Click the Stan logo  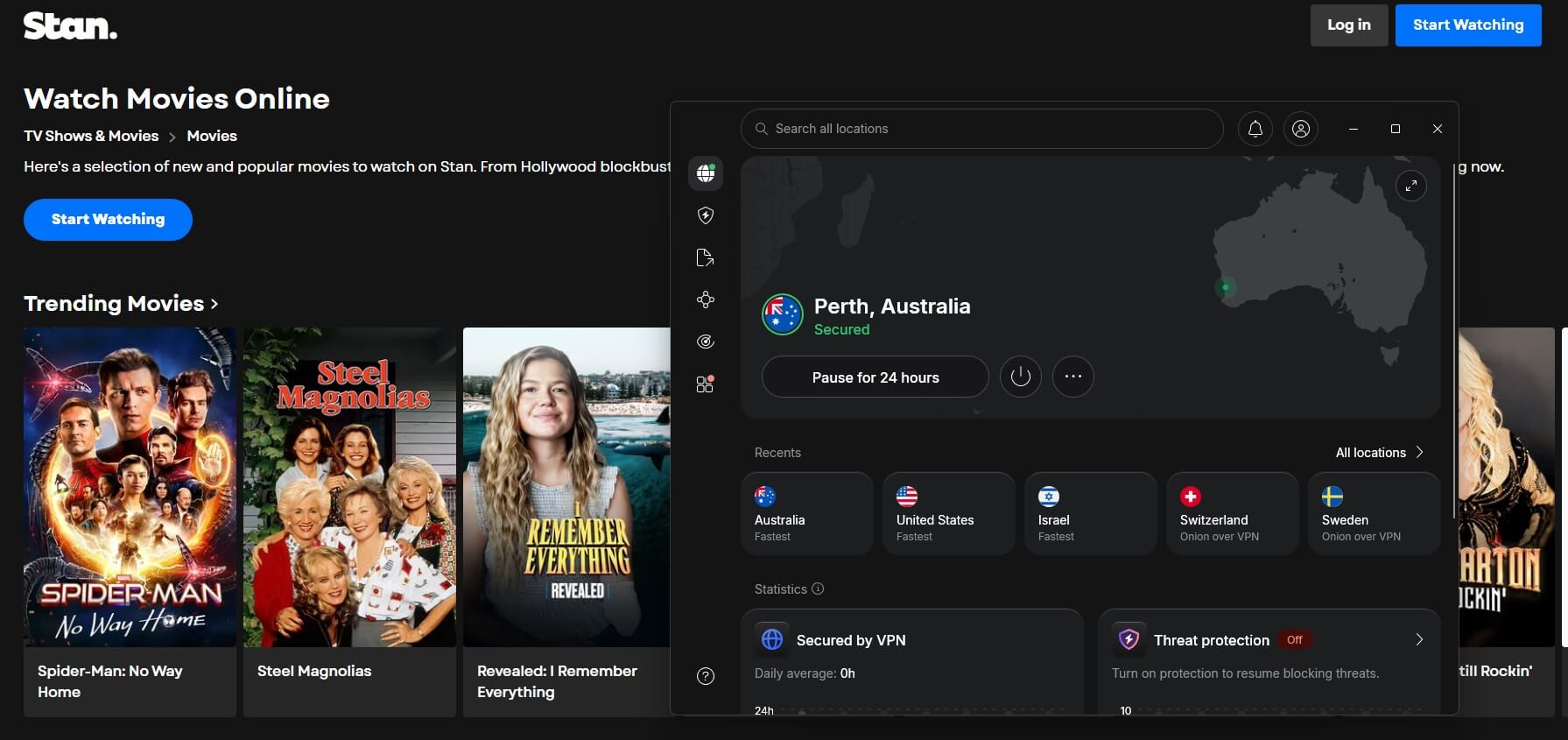pyautogui.click(x=70, y=26)
